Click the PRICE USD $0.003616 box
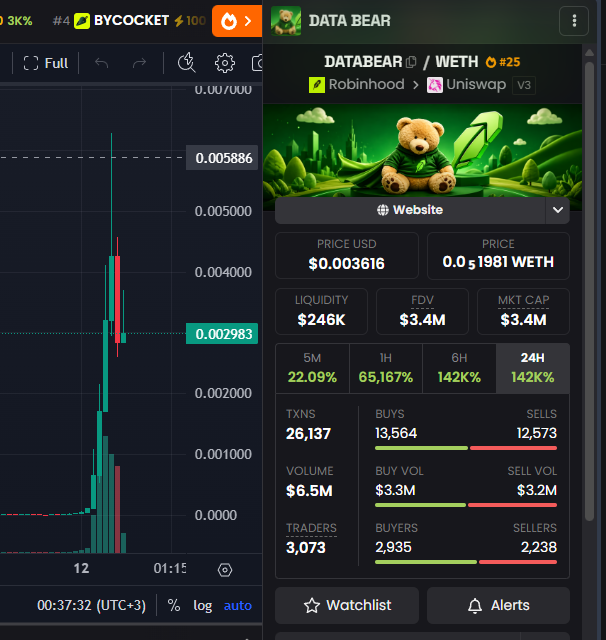This screenshot has height=640, width=606. coord(347,256)
